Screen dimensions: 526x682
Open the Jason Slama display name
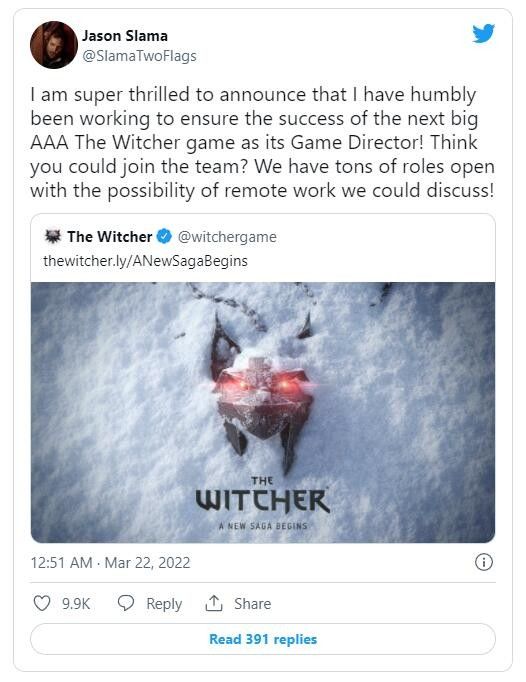pos(125,36)
